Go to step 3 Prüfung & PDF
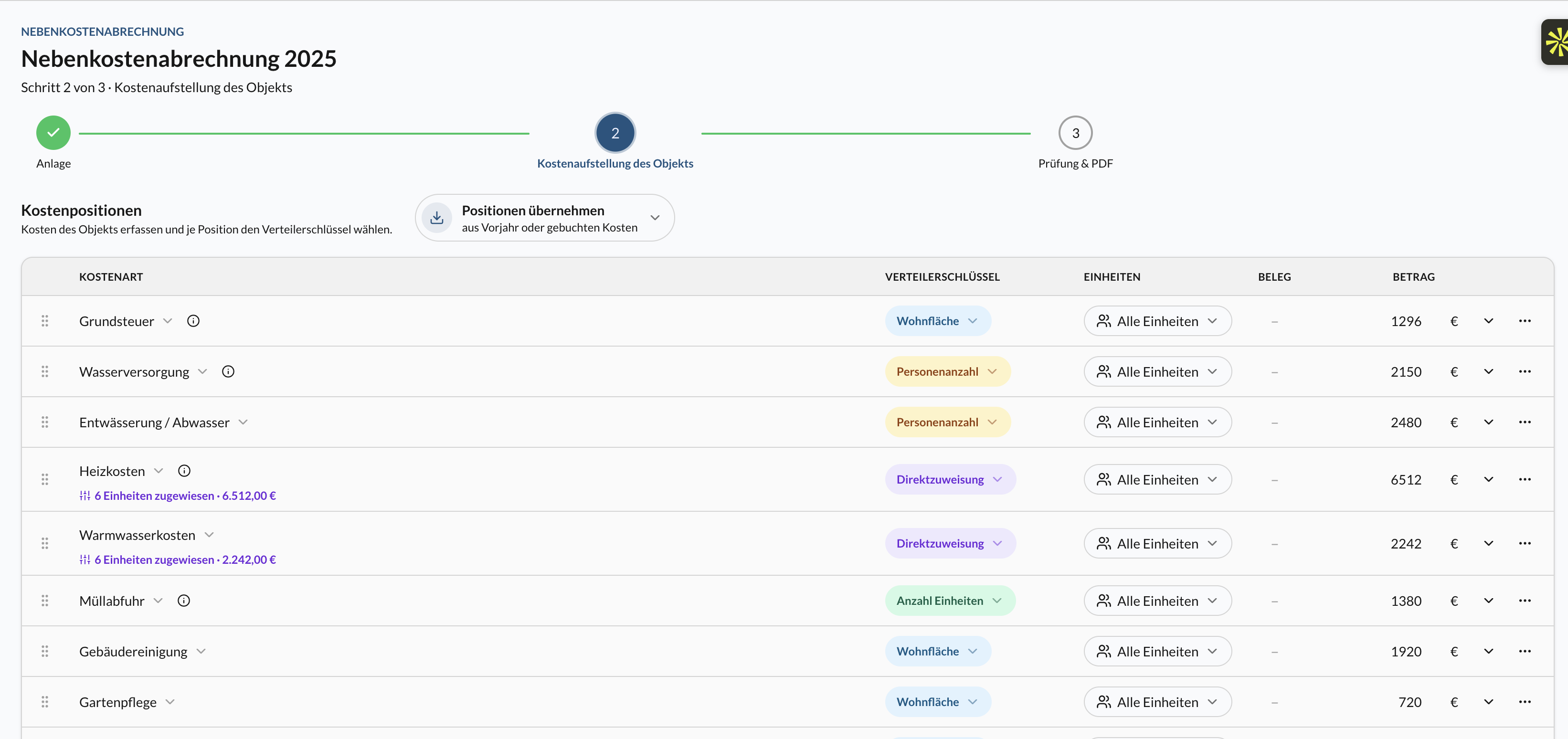1568x739 pixels. 1075,133
